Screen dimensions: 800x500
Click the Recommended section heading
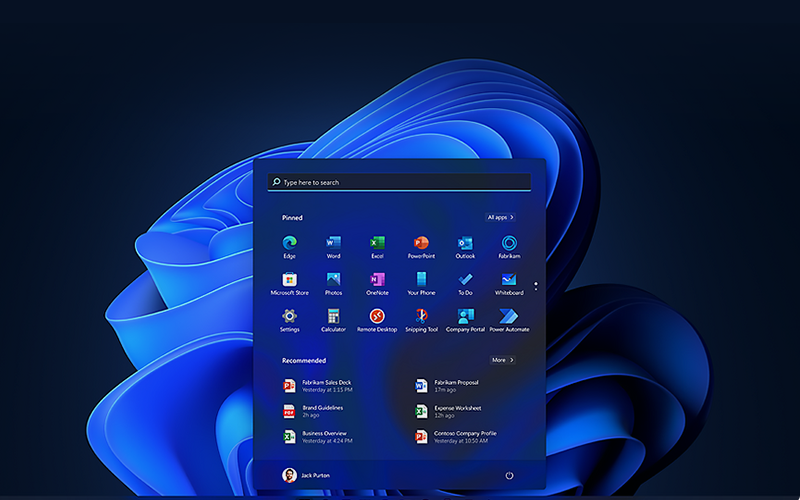coord(304,361)
